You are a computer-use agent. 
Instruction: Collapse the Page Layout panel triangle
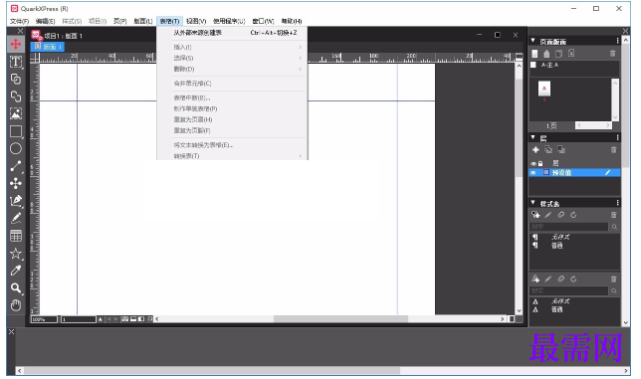(x=533, y=41)
